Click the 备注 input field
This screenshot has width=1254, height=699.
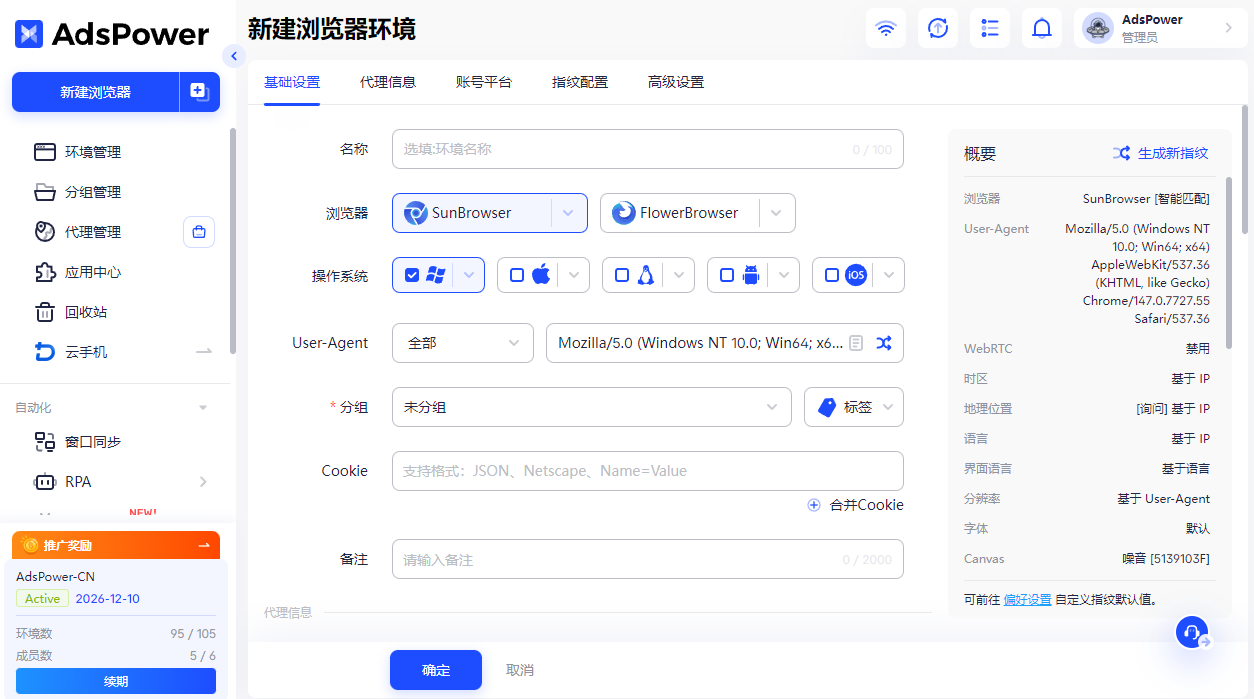point(648,560)
